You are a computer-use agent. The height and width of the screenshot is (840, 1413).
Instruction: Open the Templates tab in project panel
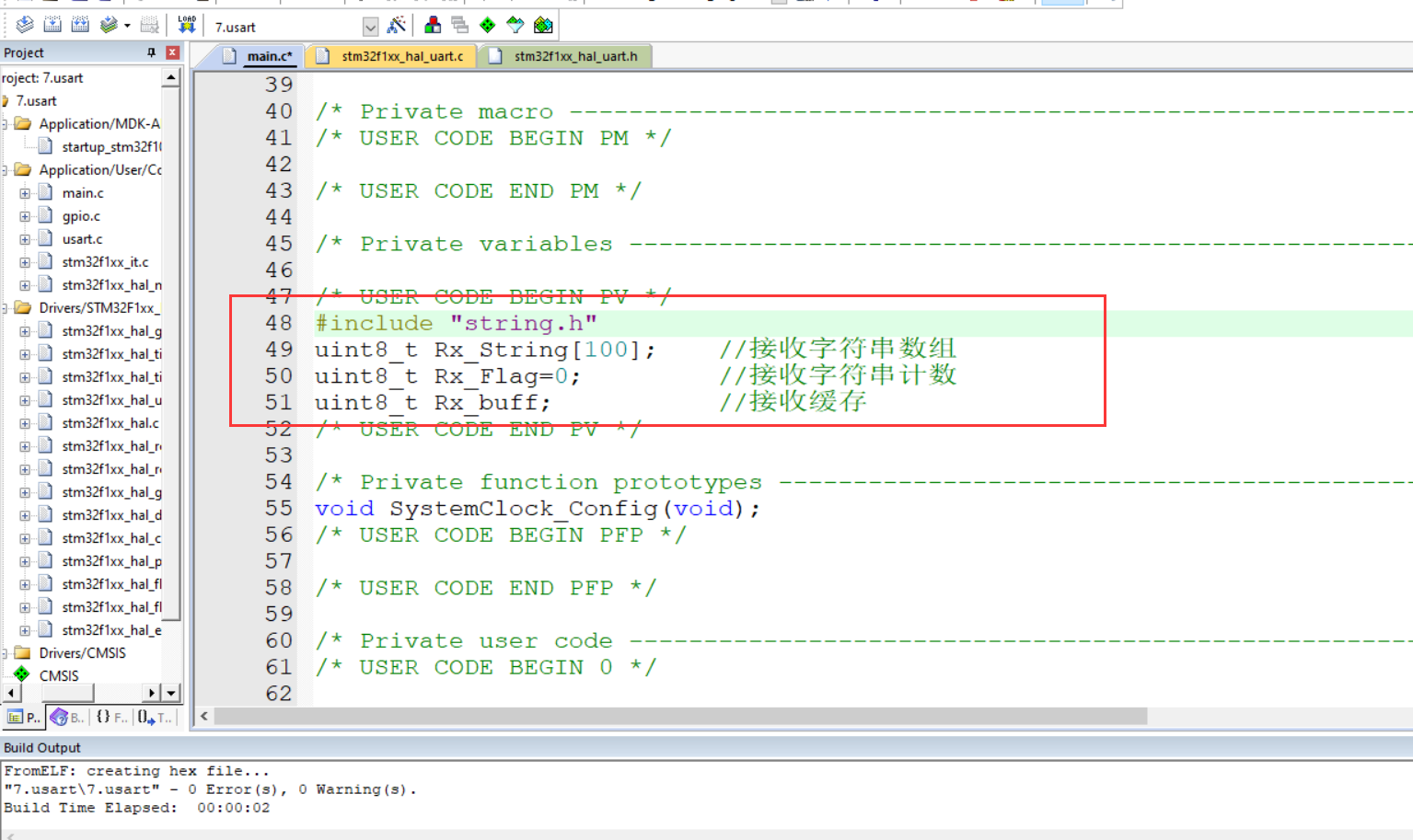155,717
